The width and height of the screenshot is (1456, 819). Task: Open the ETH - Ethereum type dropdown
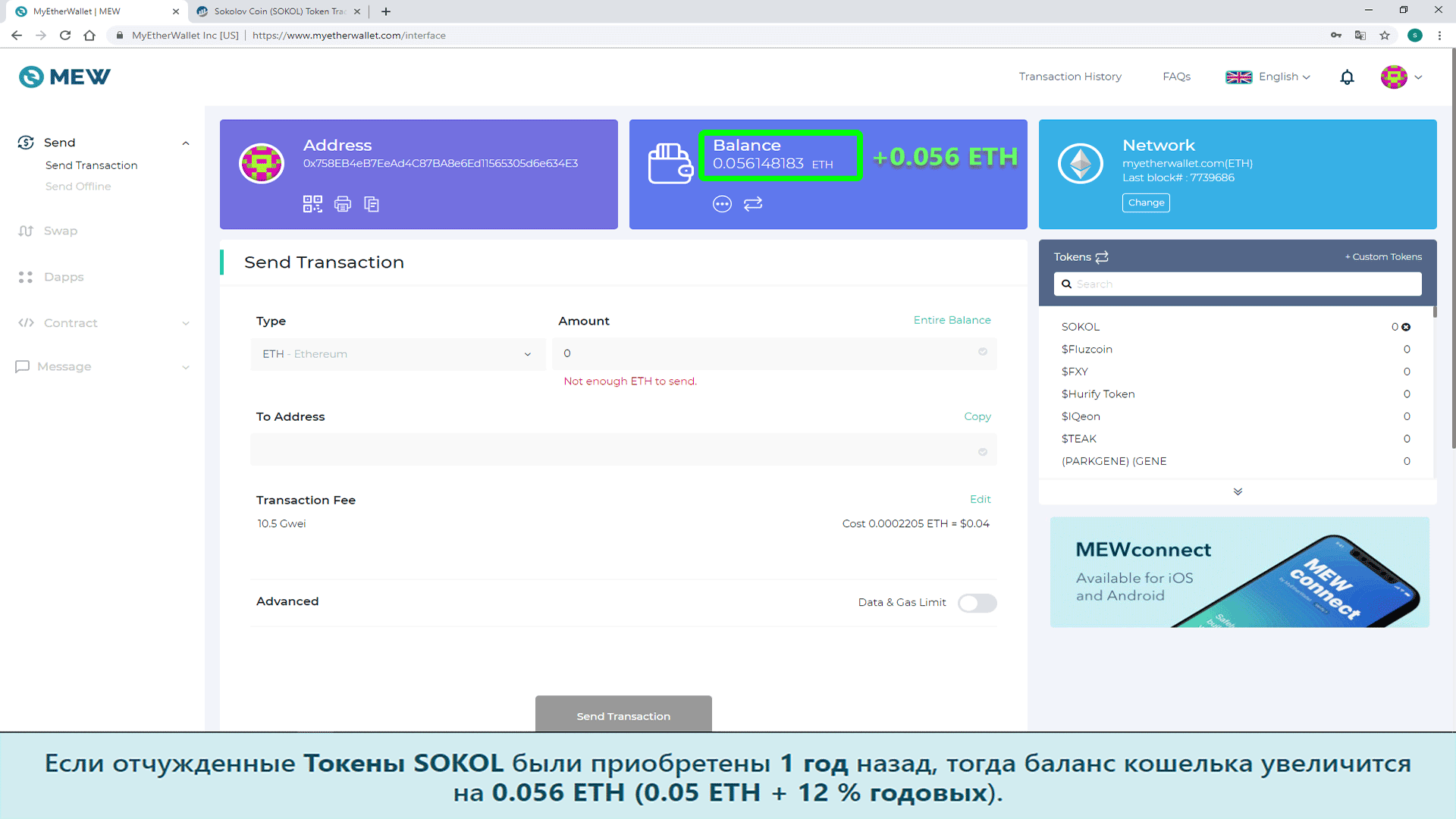pyautogui.click(x=397, y=354)
